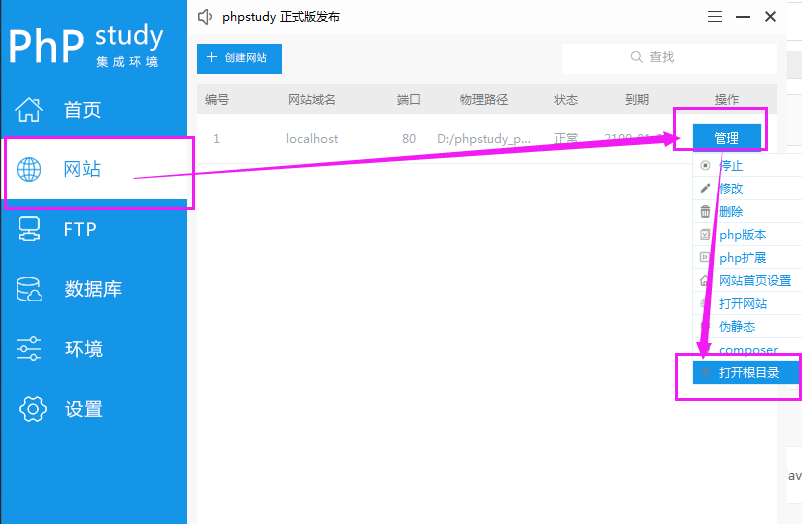
Task: Choose php版本 from the manage menu
Action: pos(747,234)
